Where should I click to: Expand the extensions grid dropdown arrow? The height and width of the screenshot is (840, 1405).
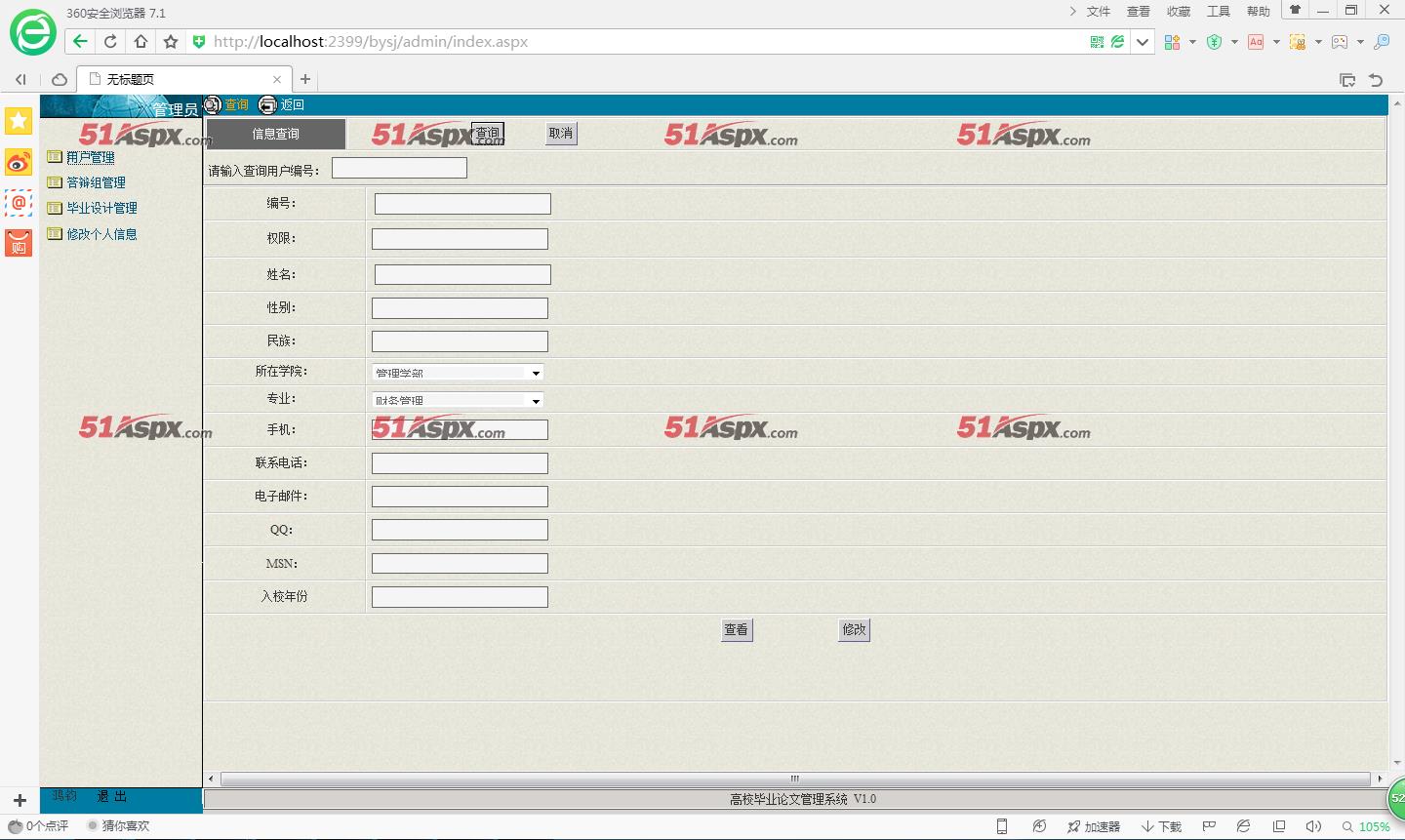click(1192, 42)
